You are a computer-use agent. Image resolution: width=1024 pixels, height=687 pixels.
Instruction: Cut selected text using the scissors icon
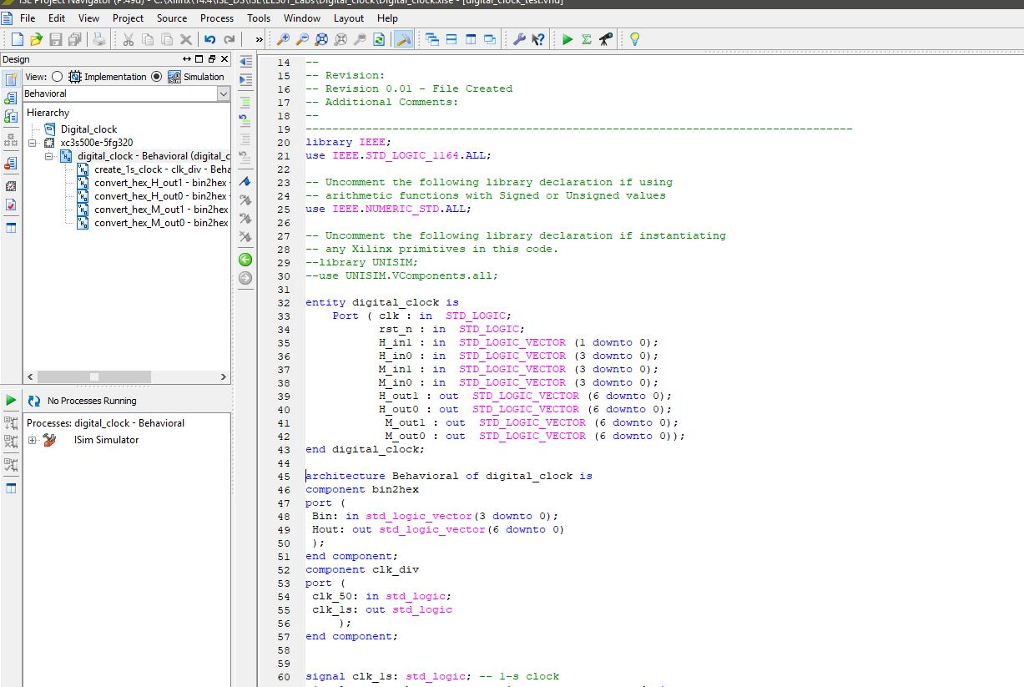tap(127, 39)
